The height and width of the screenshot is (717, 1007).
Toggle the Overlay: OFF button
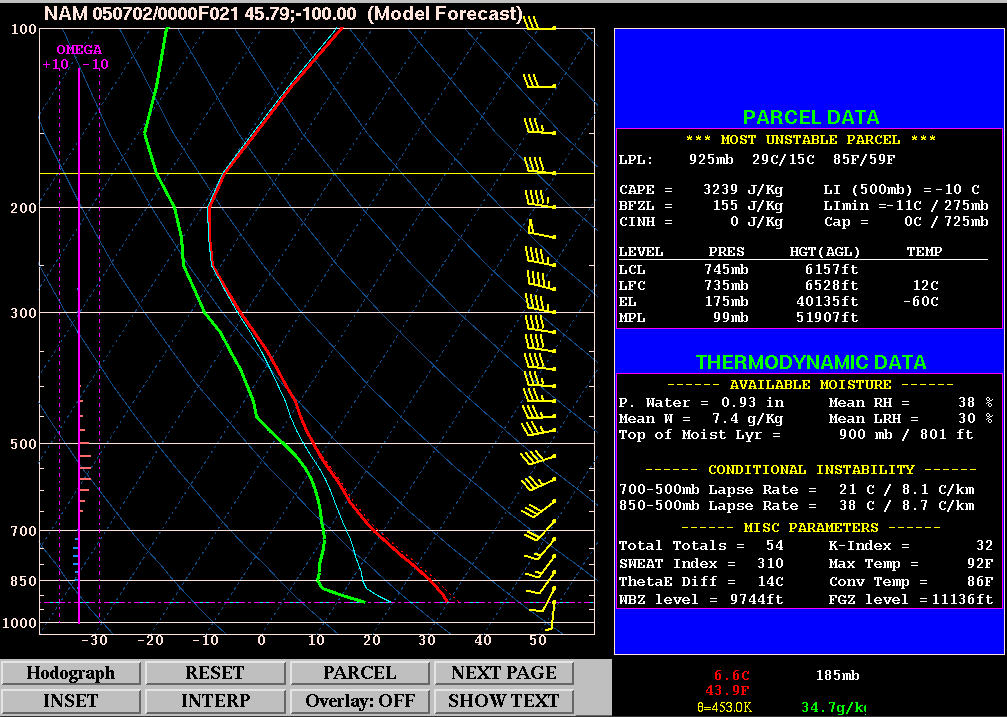[x=359, y=701]
